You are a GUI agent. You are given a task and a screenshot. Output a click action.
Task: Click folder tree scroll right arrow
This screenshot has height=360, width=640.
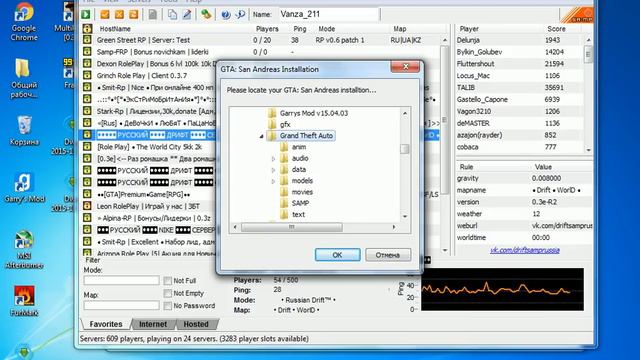(x=394, y=227)
